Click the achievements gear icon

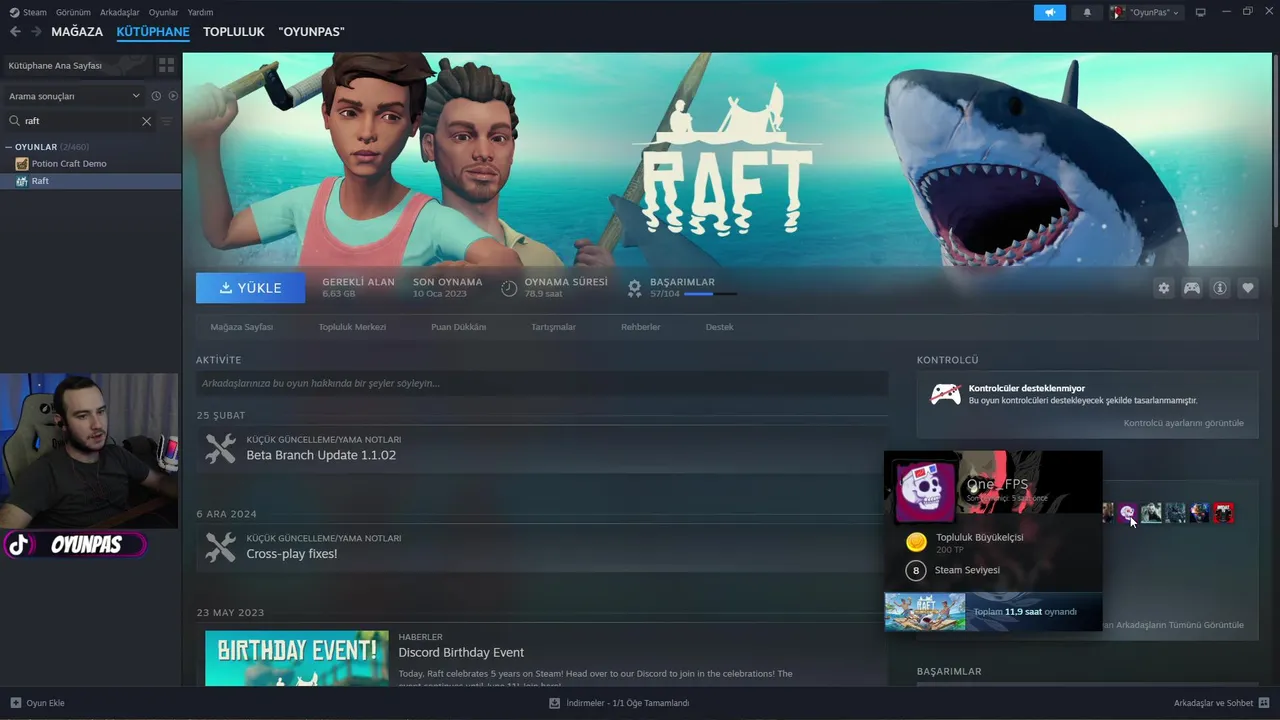click(x=634, y=288)
